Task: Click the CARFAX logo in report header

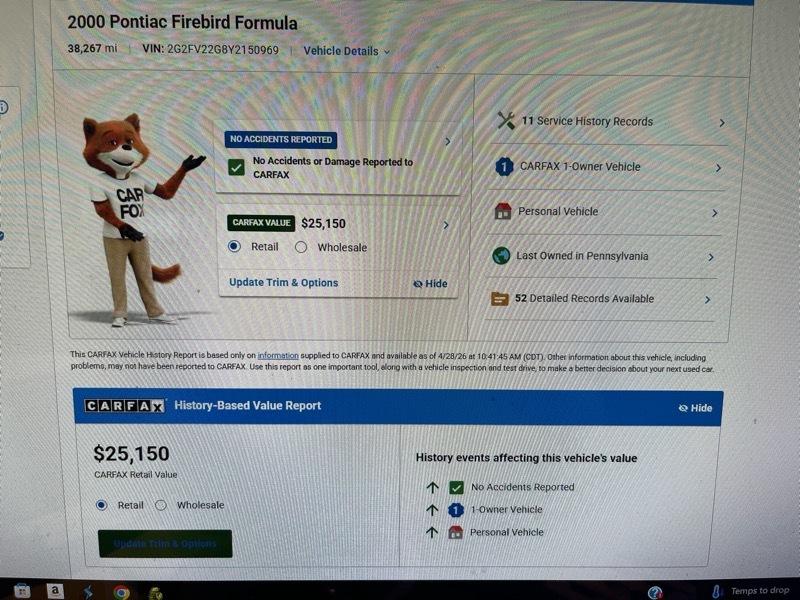Action: tap(124, 406)
